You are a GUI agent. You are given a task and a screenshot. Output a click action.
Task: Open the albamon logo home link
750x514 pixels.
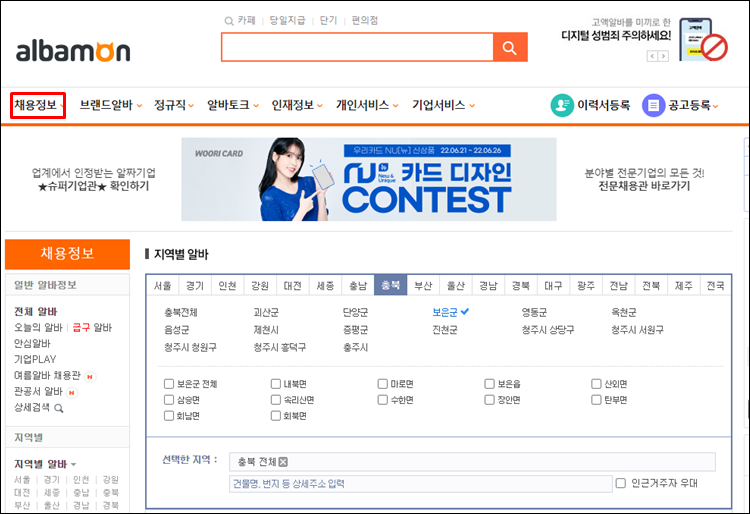73,52
